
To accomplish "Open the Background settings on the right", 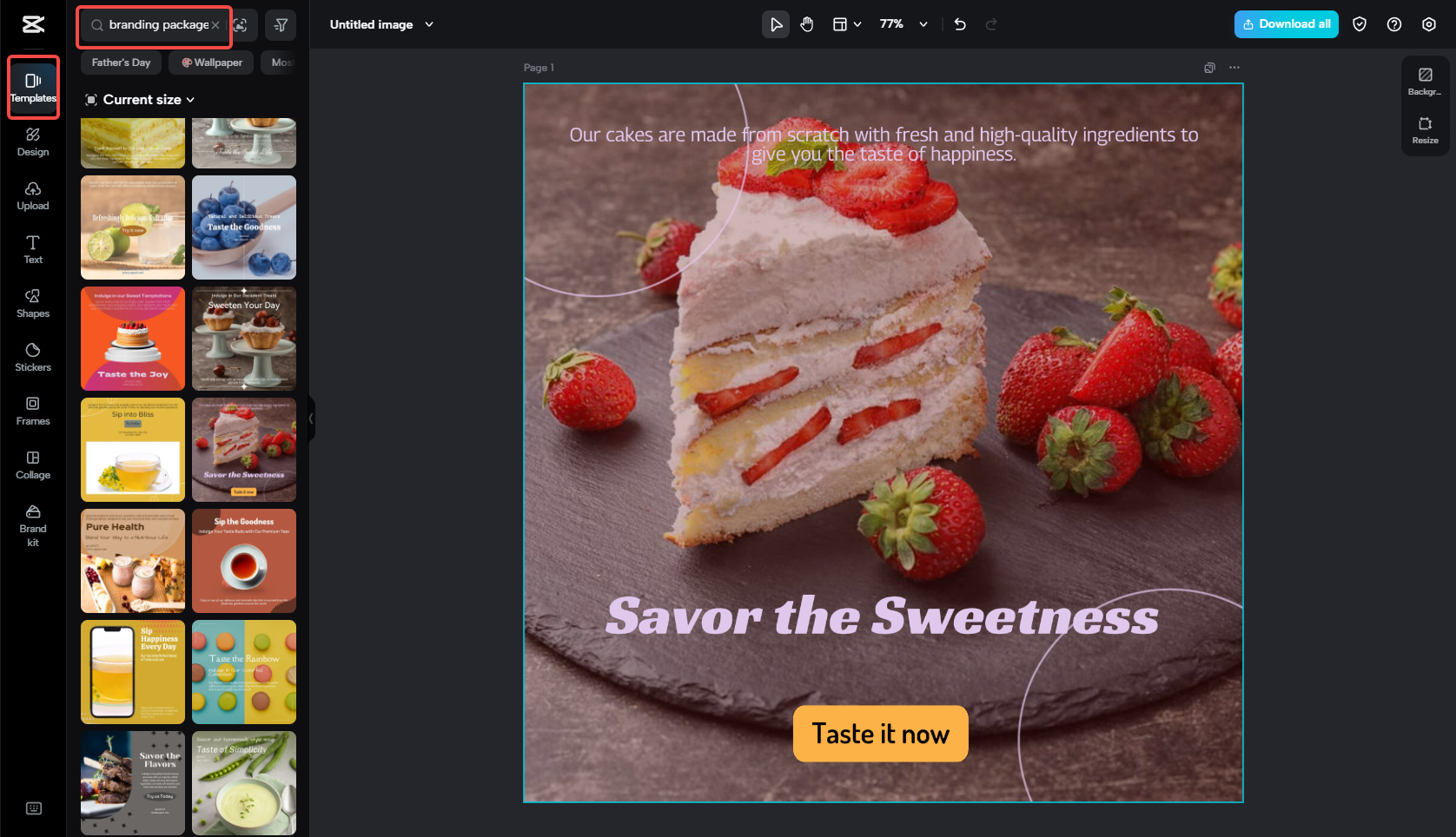I will (1425, 82).
